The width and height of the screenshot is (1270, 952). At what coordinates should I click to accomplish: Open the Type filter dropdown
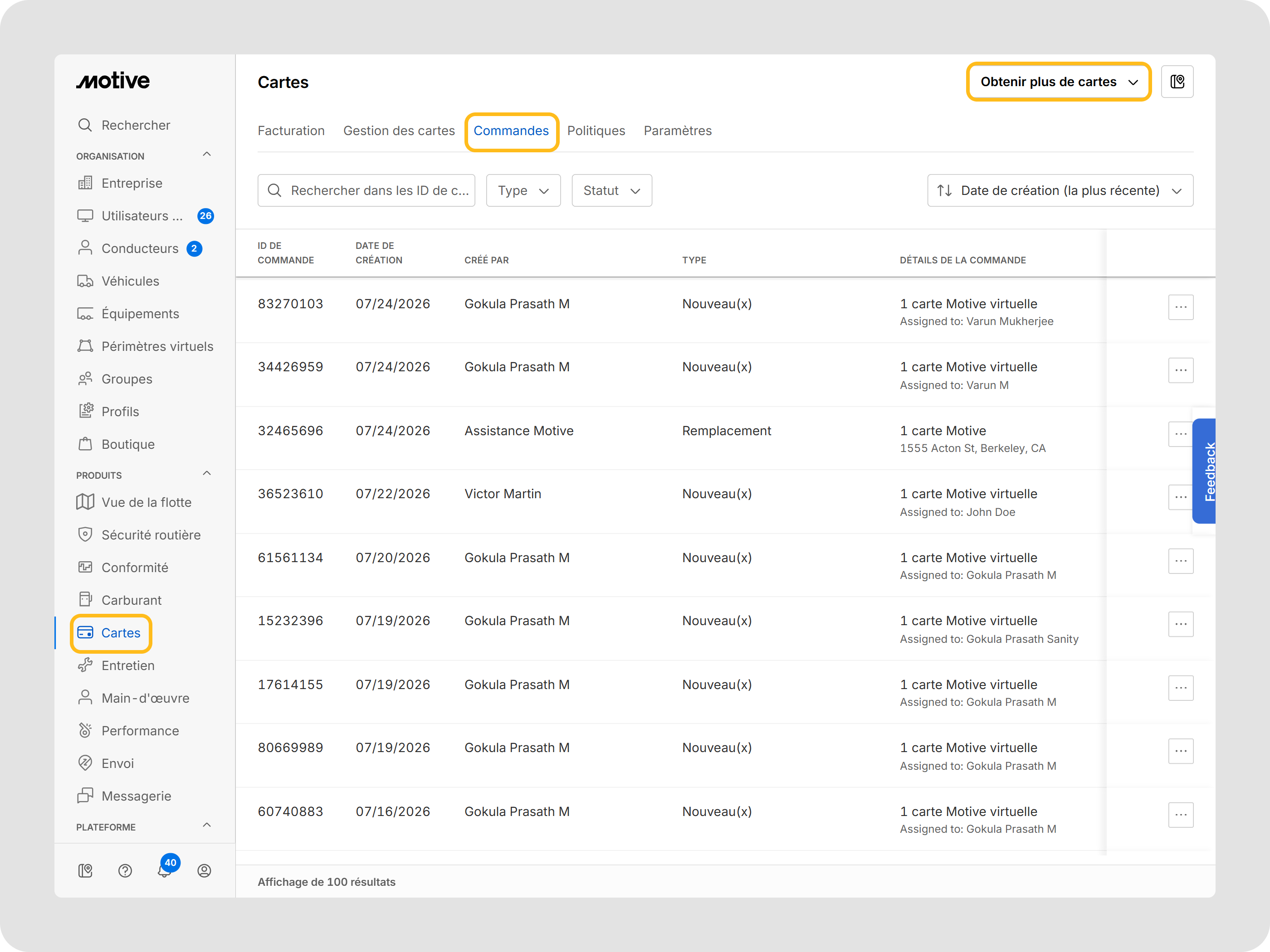(x=523, y=190)
